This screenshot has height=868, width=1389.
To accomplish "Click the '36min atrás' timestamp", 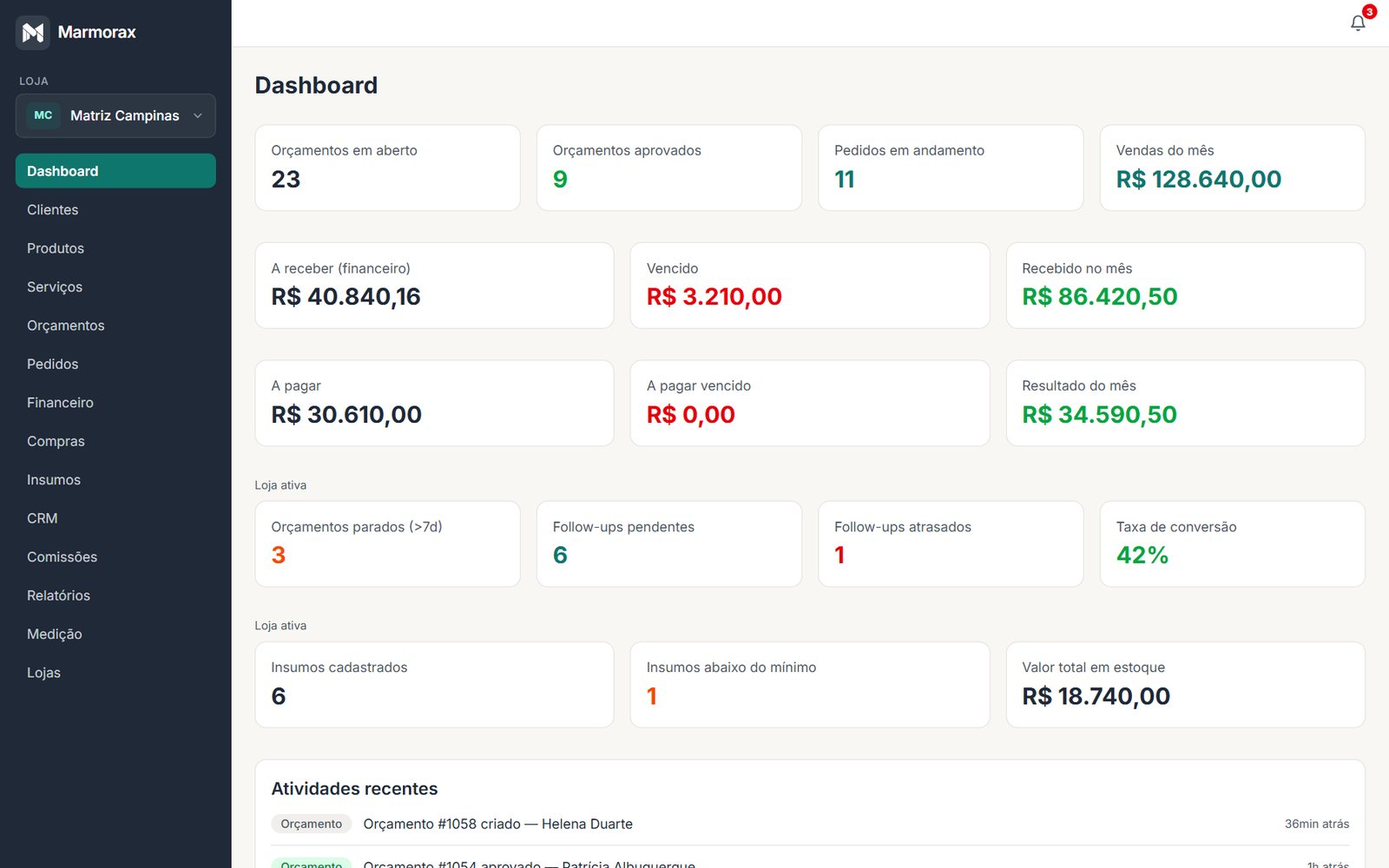I will point(1317,824).
